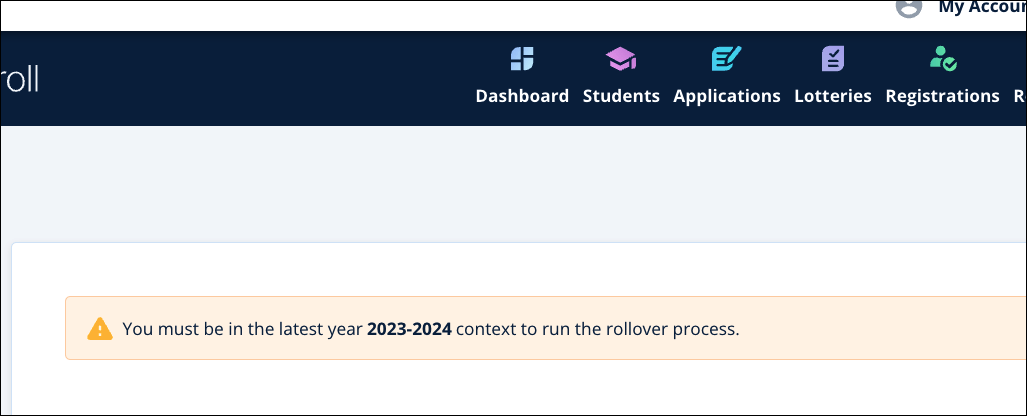Open the Applications menu label
Image resolution: width=1027 pixels, height=416 pixels.
tap(727, 96)
